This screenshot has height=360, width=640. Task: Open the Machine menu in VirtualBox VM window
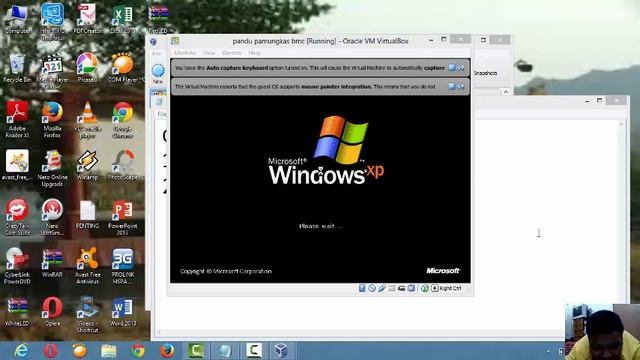coord(185,53)
